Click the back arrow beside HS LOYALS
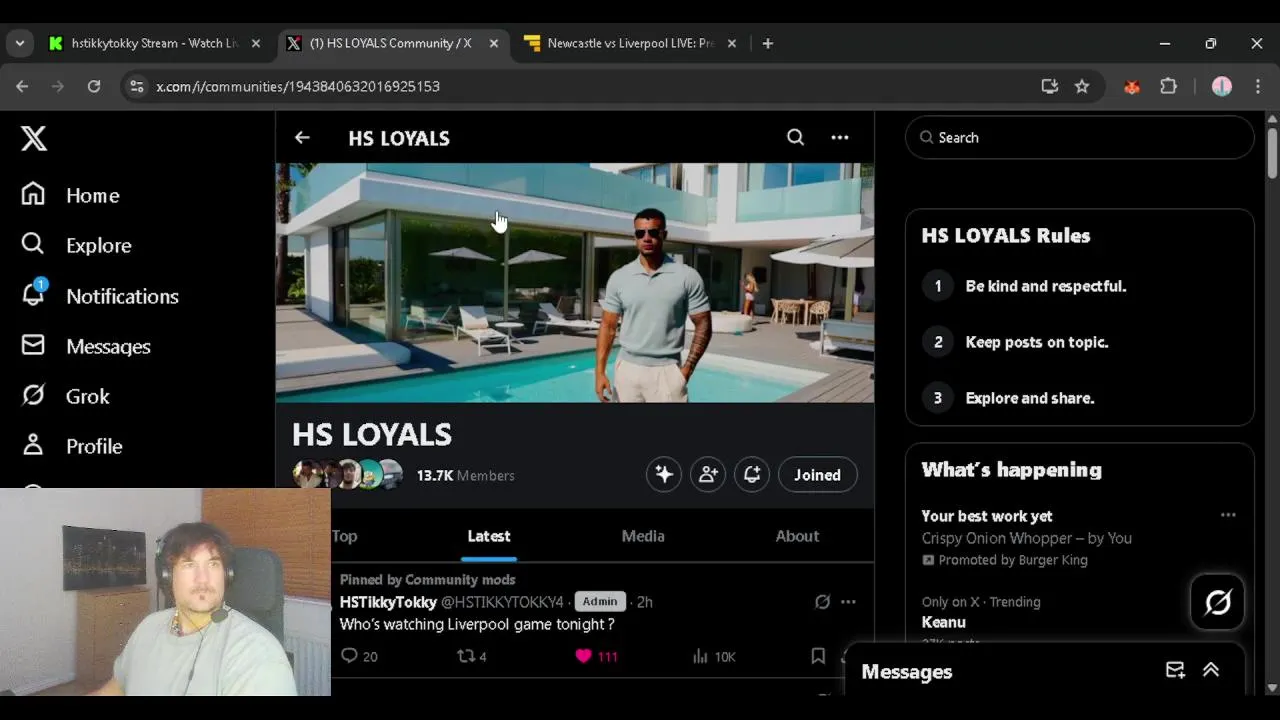Screen dimensions: 1280x720 (302, 138)
